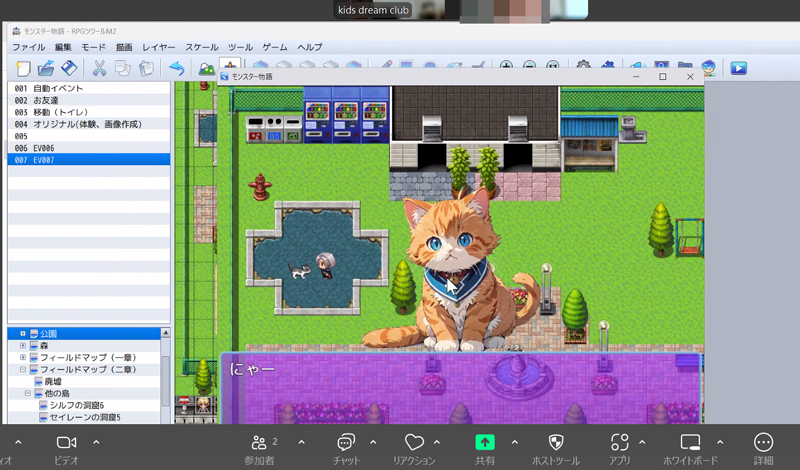This screenshot has height=470, width=800.
Task: Expand the 公園 map tree node
Action: (22, 333)
